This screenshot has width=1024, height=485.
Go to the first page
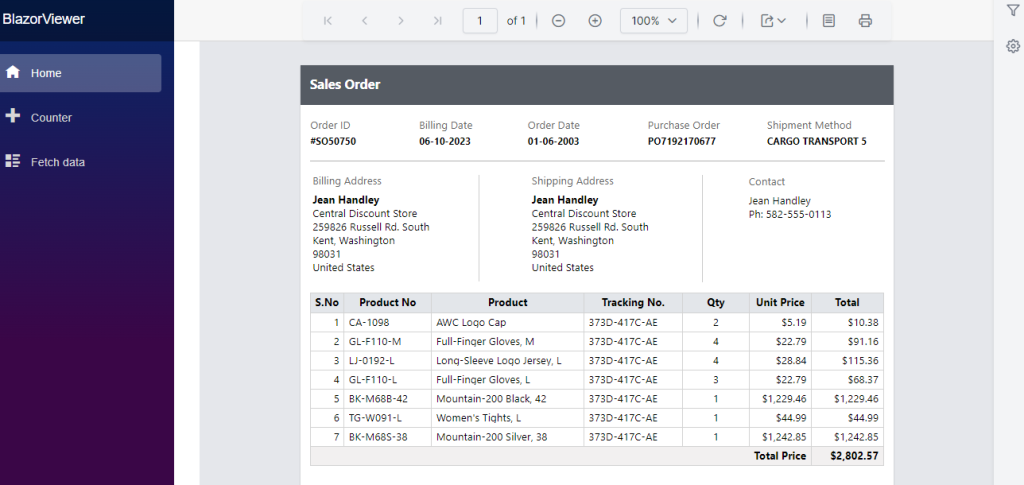(328, 21)
